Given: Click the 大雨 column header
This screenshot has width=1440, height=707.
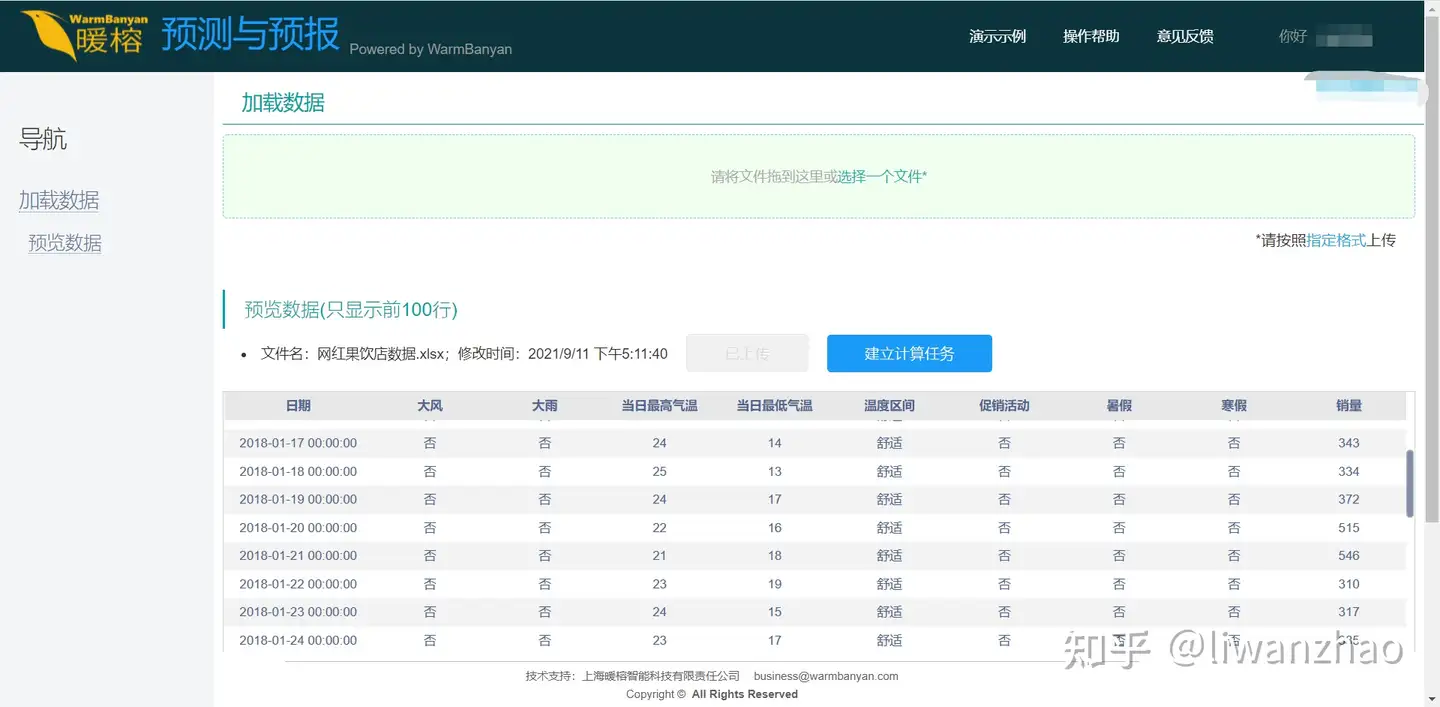Looking at the screenshot, I should (545, 406).
